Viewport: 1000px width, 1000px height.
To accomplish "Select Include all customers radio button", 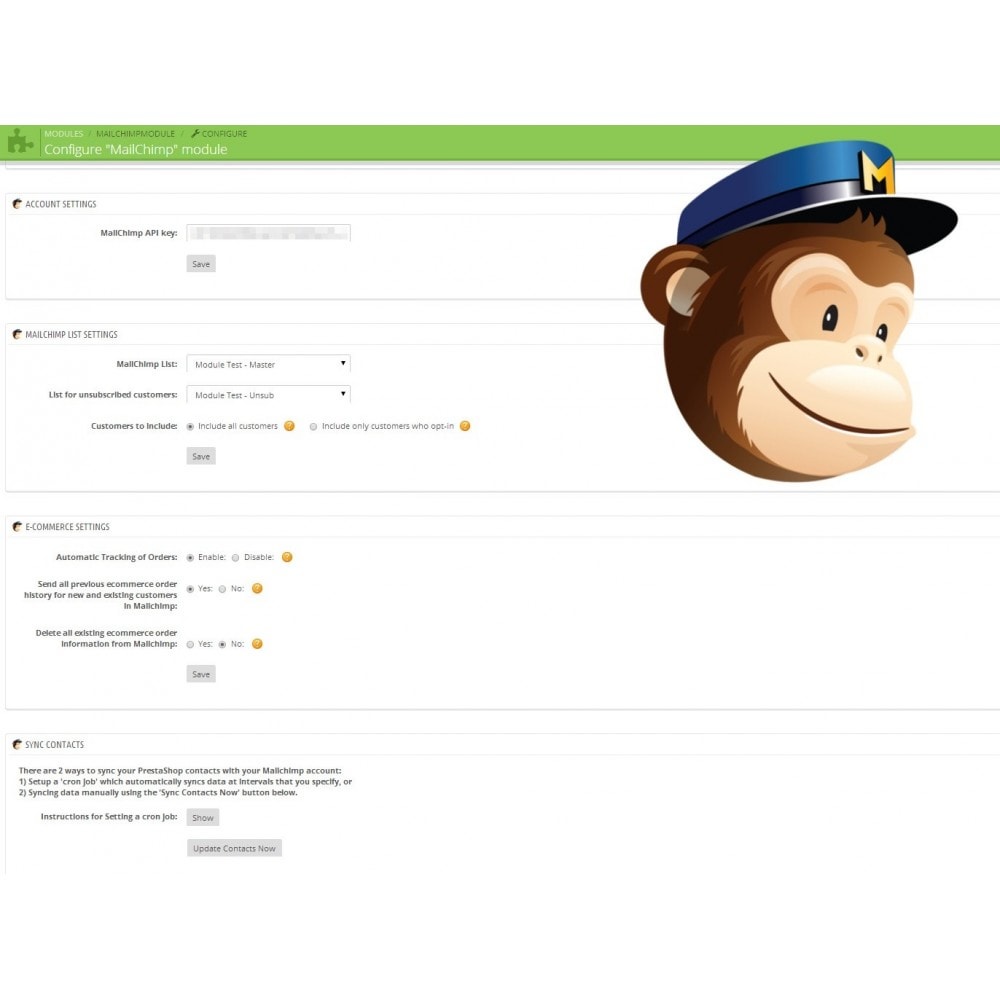I will coord(190,427).
